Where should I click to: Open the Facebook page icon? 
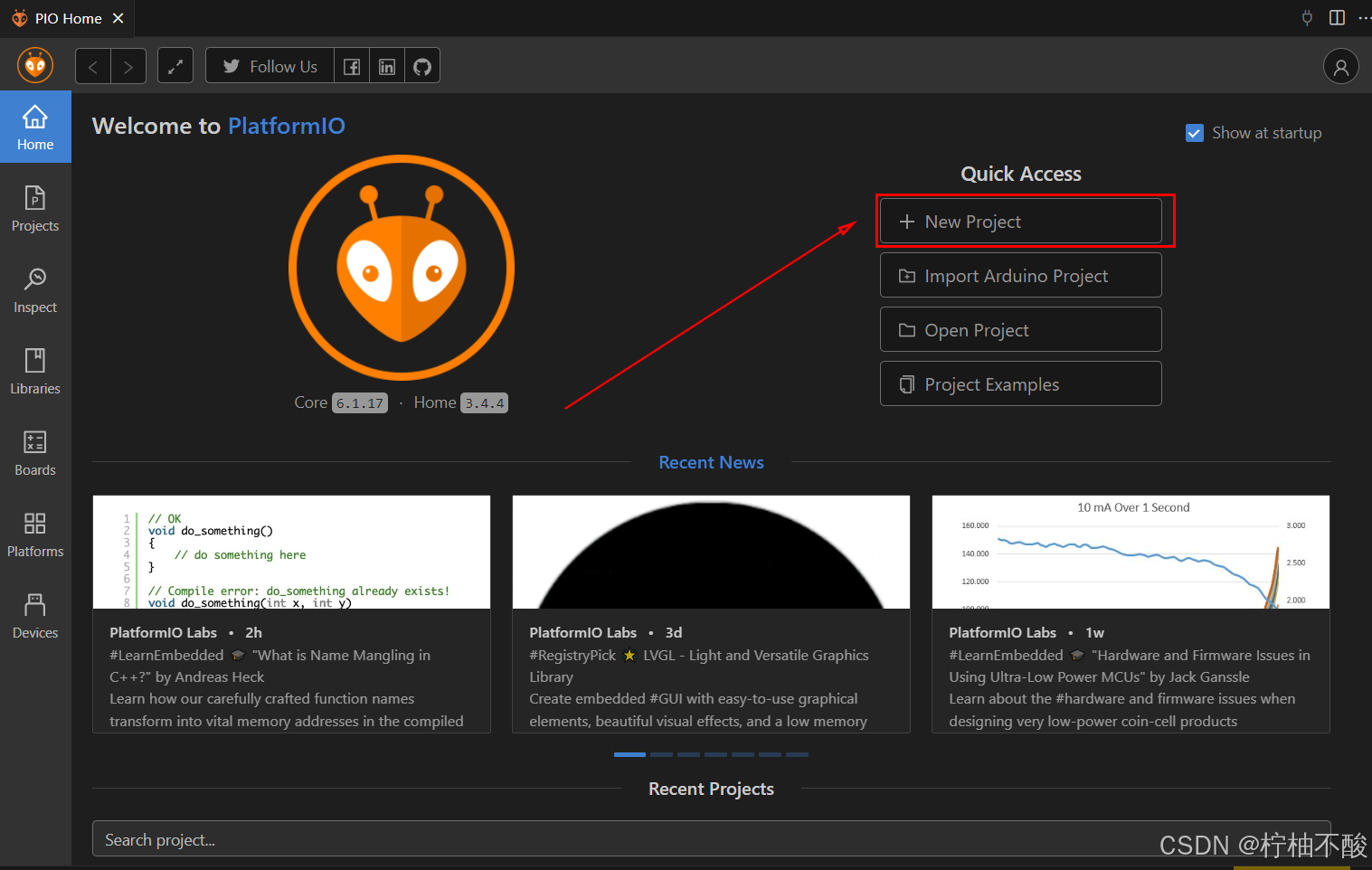click(x=352, y=66)
